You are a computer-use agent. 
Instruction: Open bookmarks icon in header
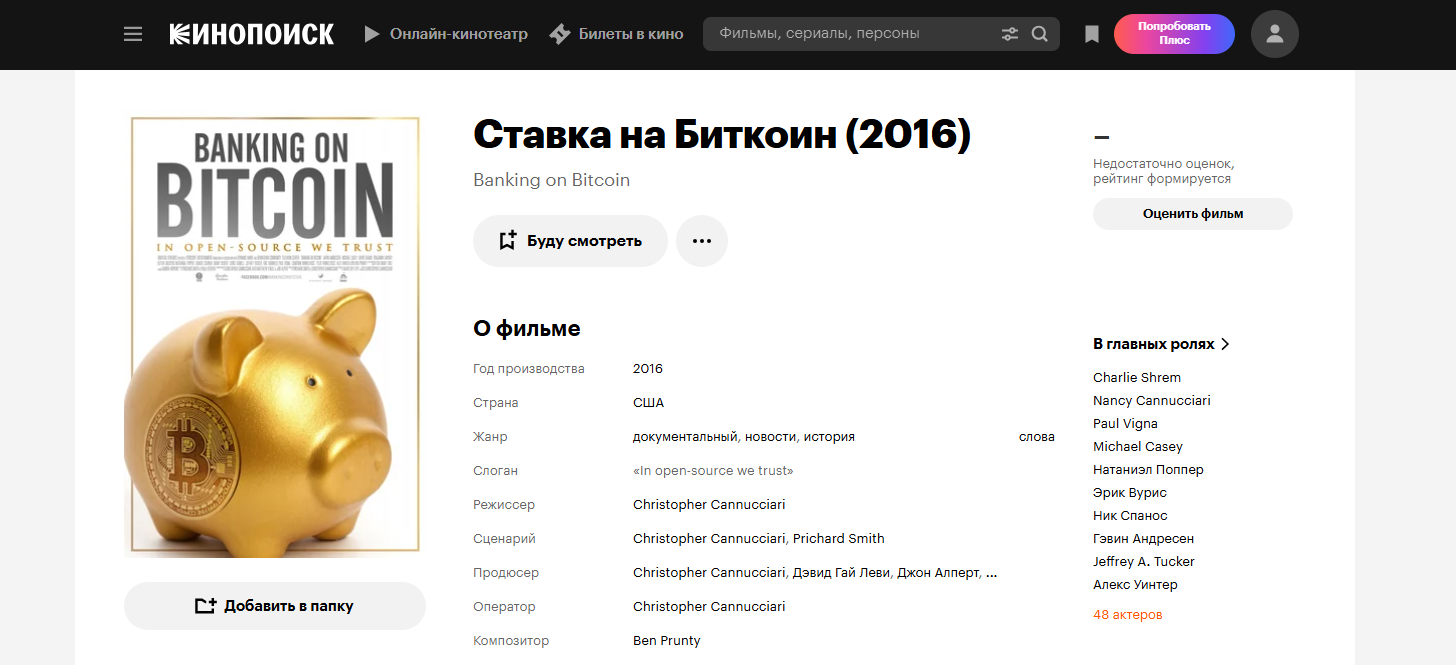point(1092,34)
